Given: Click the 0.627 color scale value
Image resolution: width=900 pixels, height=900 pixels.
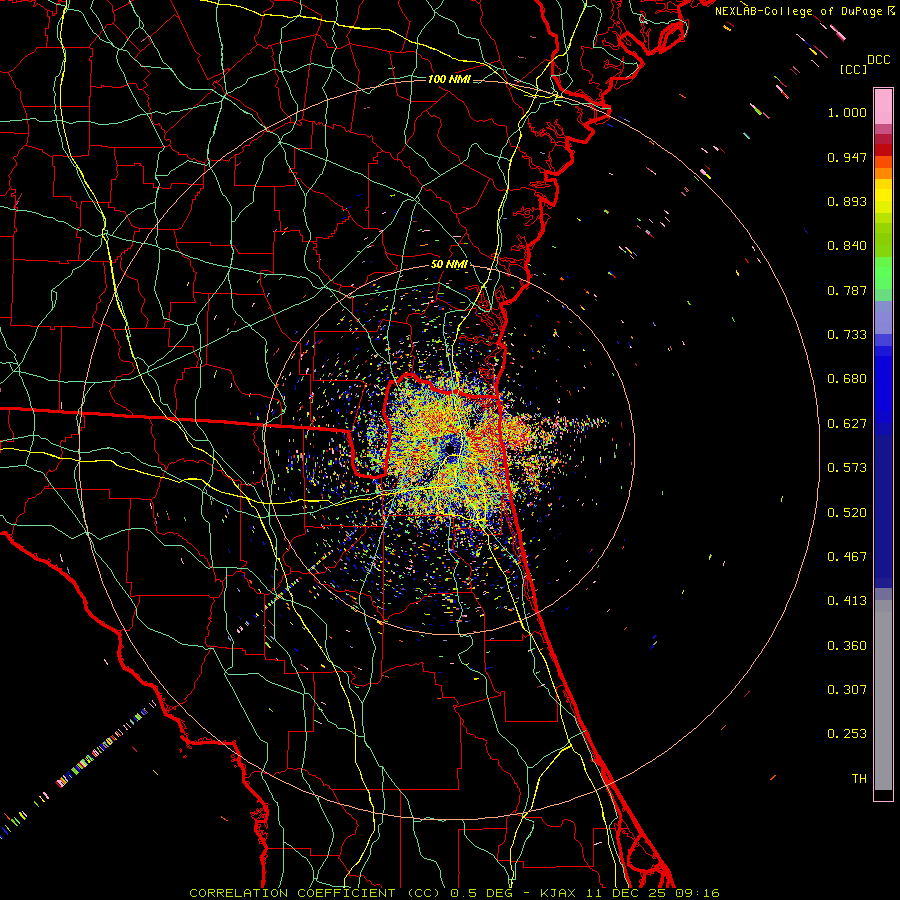Looking at the screenshot, I should click(847, 424).
